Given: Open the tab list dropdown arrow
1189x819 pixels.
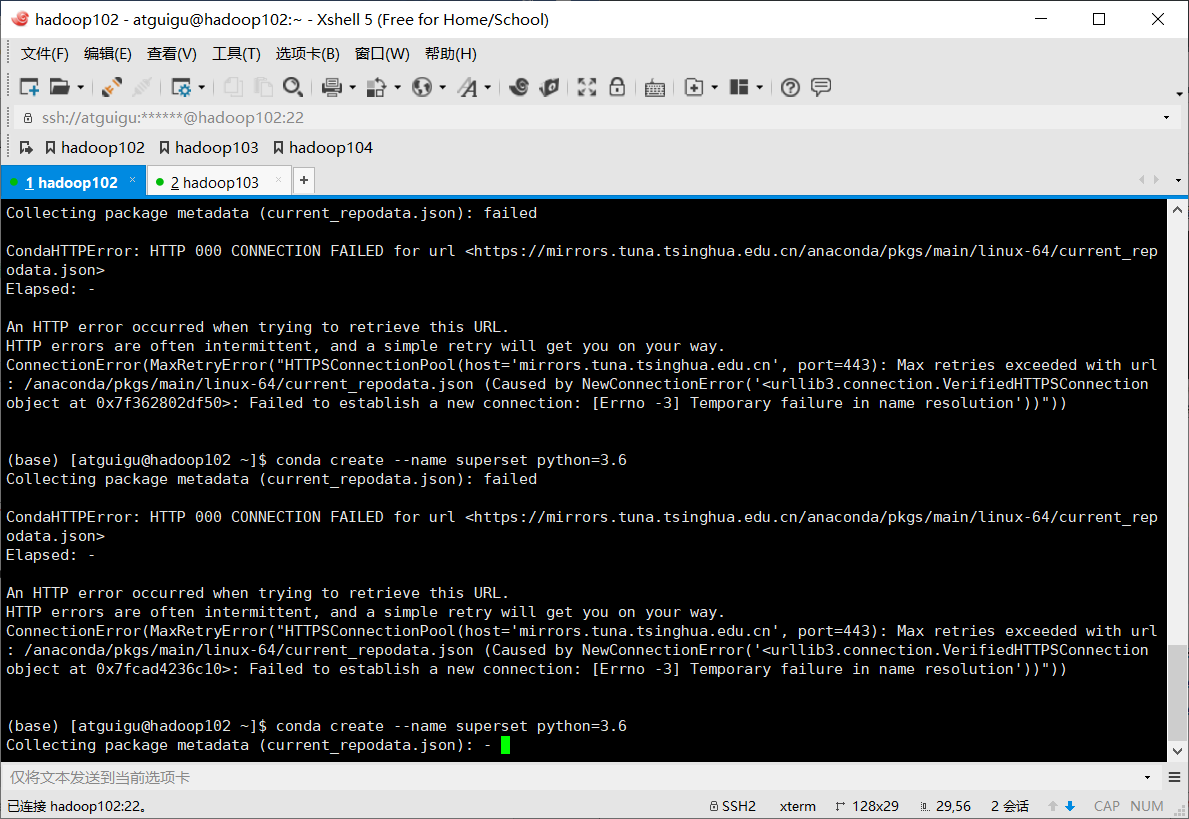Looking at the screenshot, I should pos(1178,180).
